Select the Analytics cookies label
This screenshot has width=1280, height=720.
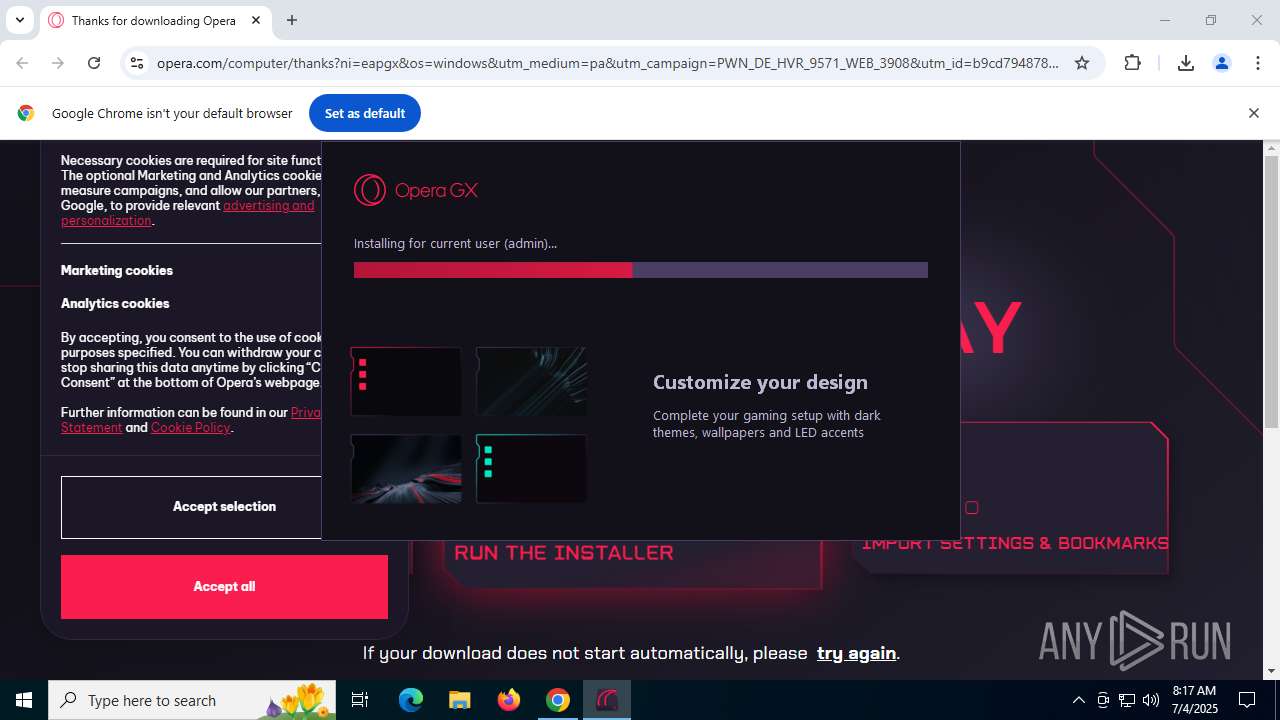coord(115,303)
